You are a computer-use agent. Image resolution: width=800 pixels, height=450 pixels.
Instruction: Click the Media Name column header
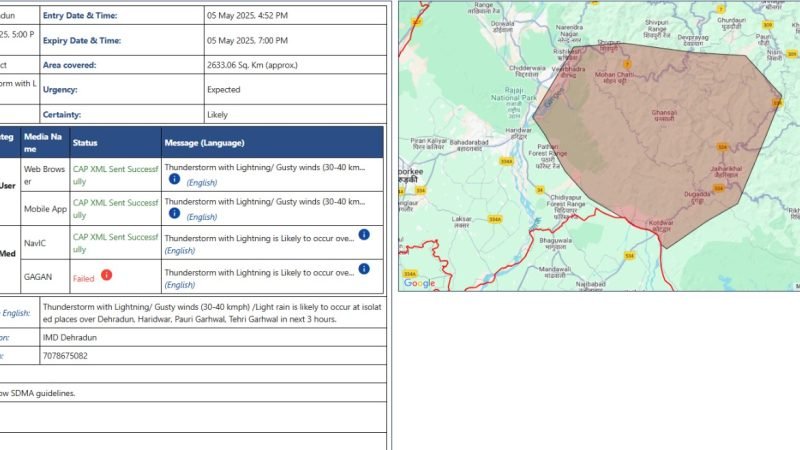(43, 143)
